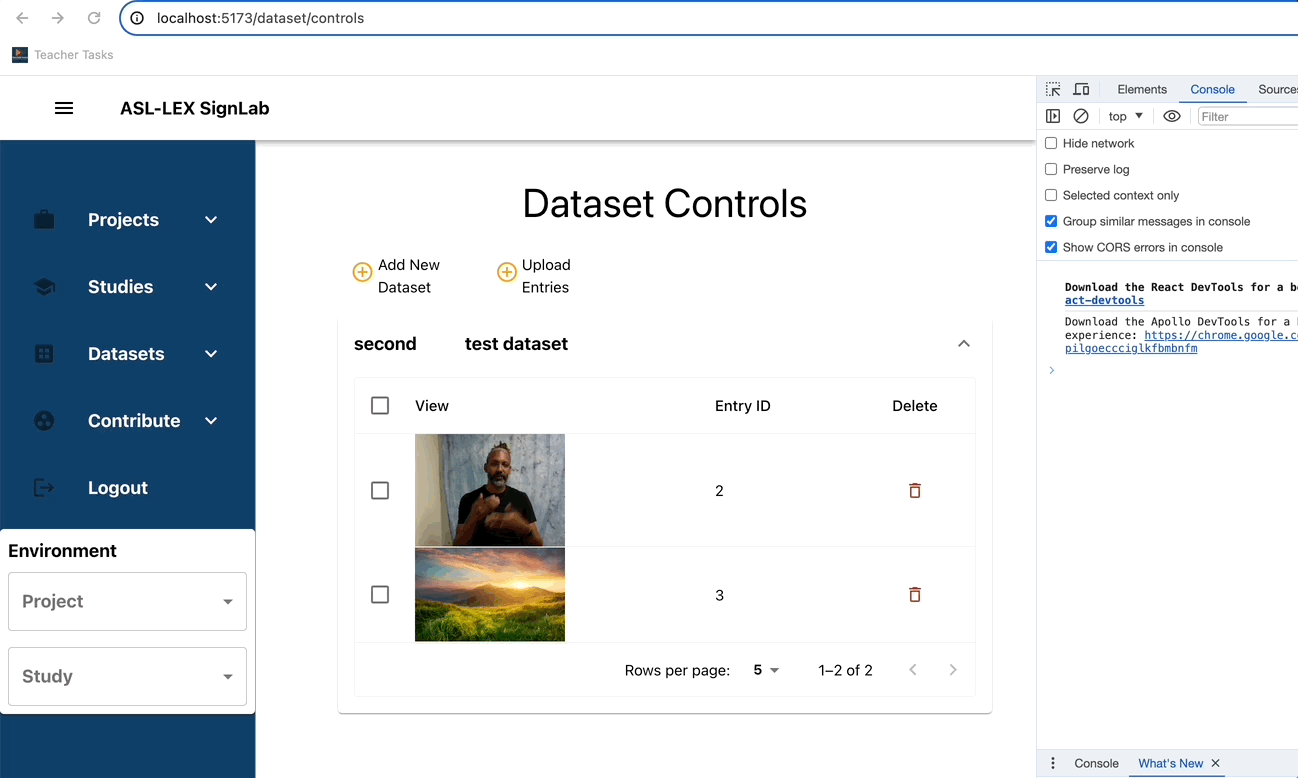Click the Contribute sidebar icon
This screenshot has width=1298, height=778.
pos(44,420)
